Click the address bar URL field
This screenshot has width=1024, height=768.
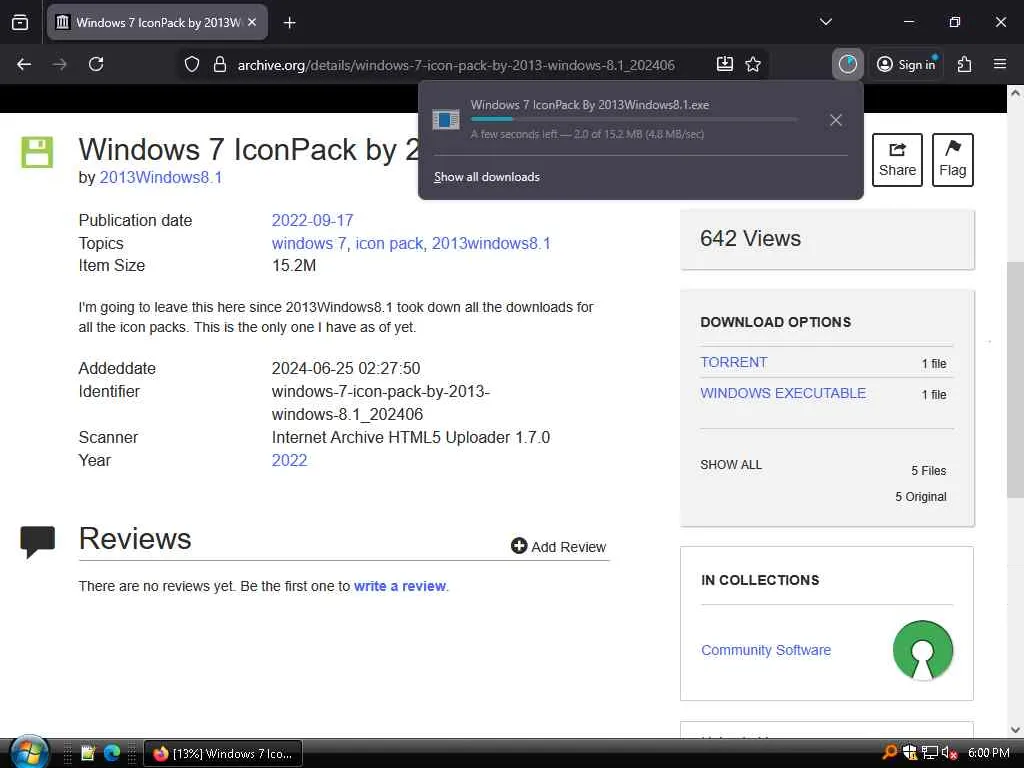[x=456, y=65]
